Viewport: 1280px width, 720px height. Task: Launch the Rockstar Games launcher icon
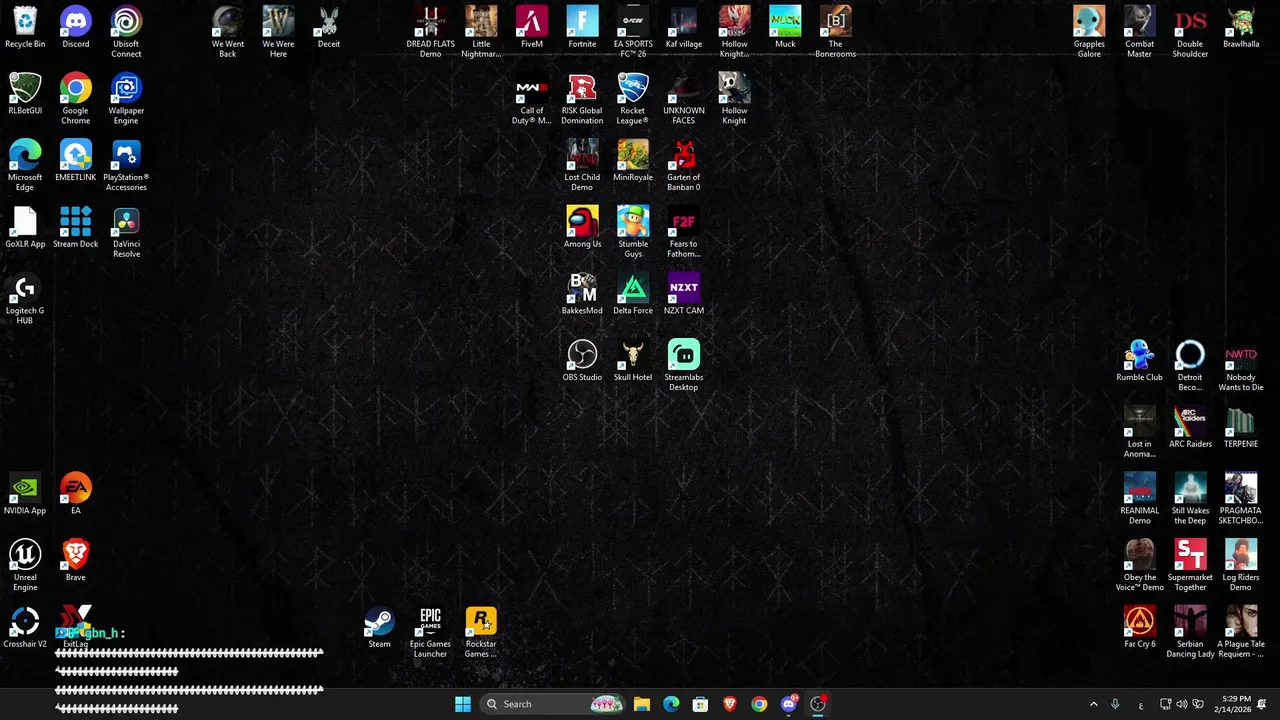tap(481, 632)
